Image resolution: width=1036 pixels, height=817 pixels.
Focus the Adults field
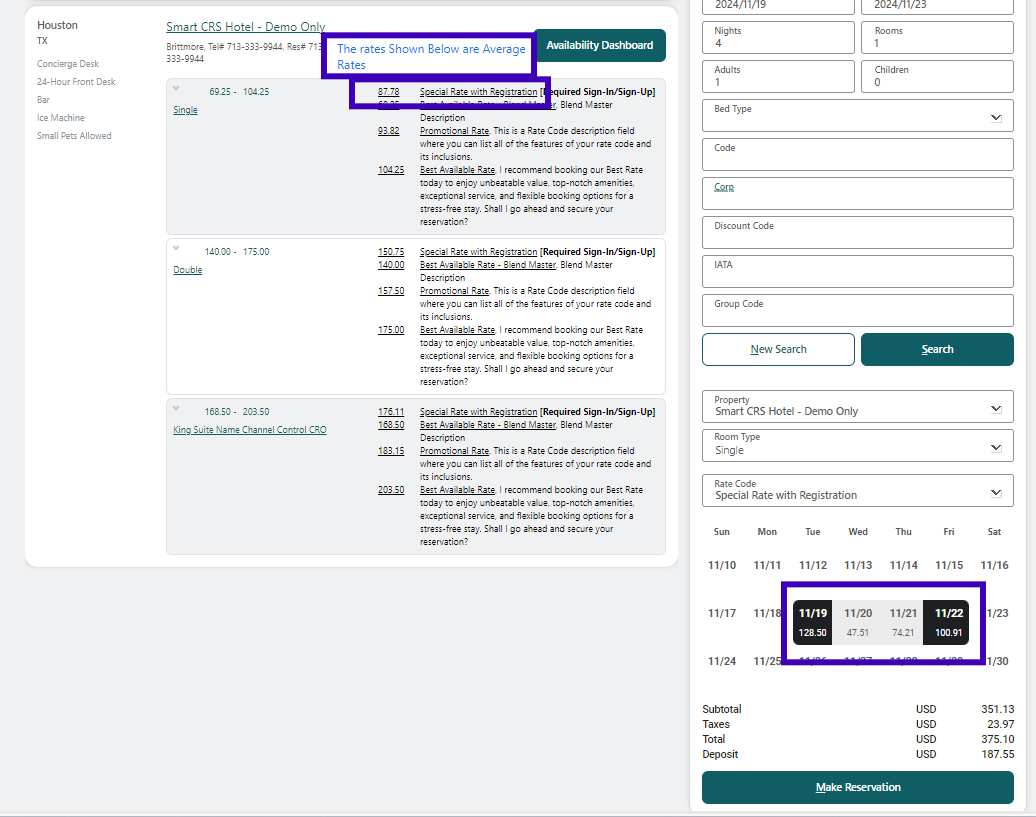(778, 77)
